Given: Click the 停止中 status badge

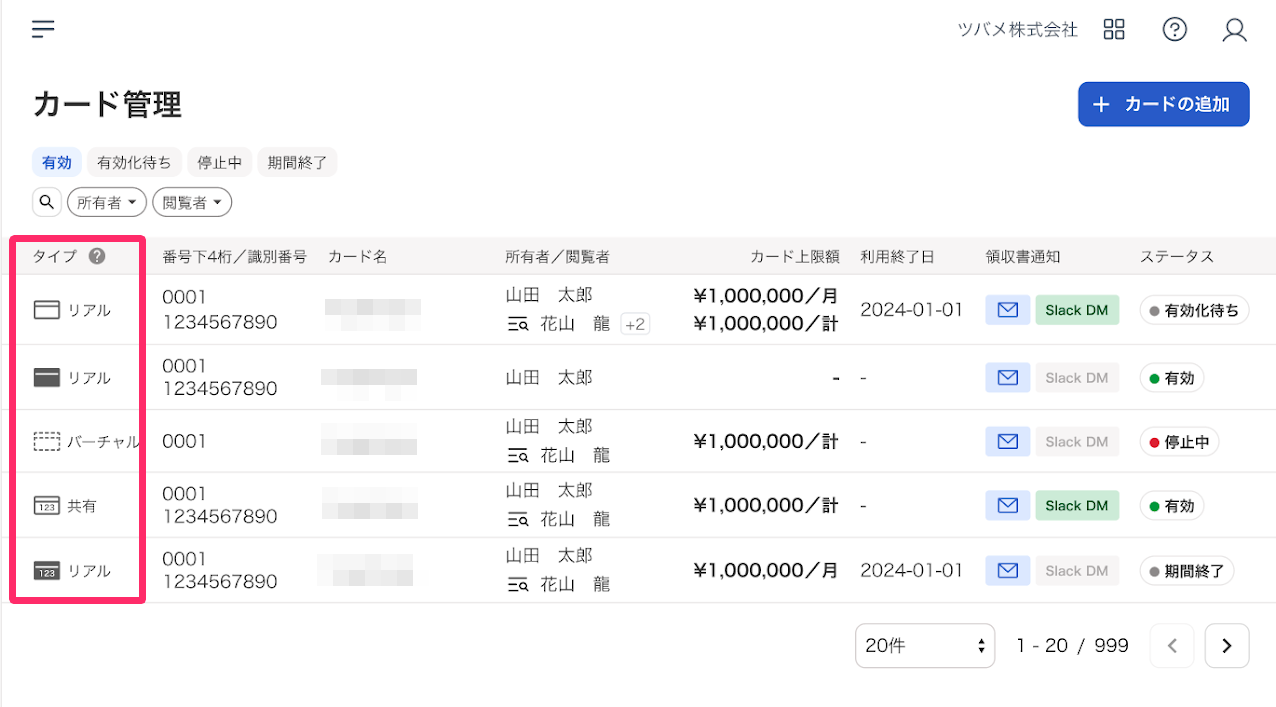Looking at the screenshot, I should point(1179,441).
